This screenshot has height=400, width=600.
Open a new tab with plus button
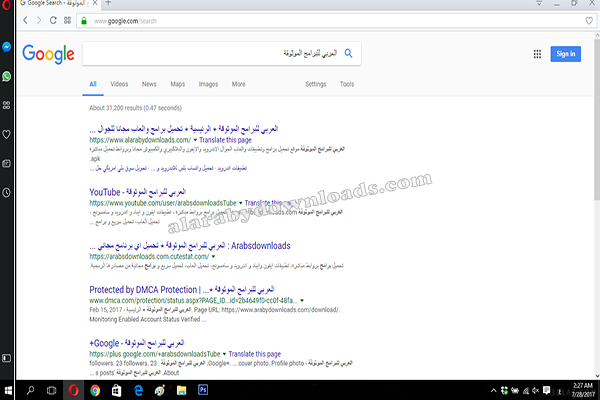(108, 3)
